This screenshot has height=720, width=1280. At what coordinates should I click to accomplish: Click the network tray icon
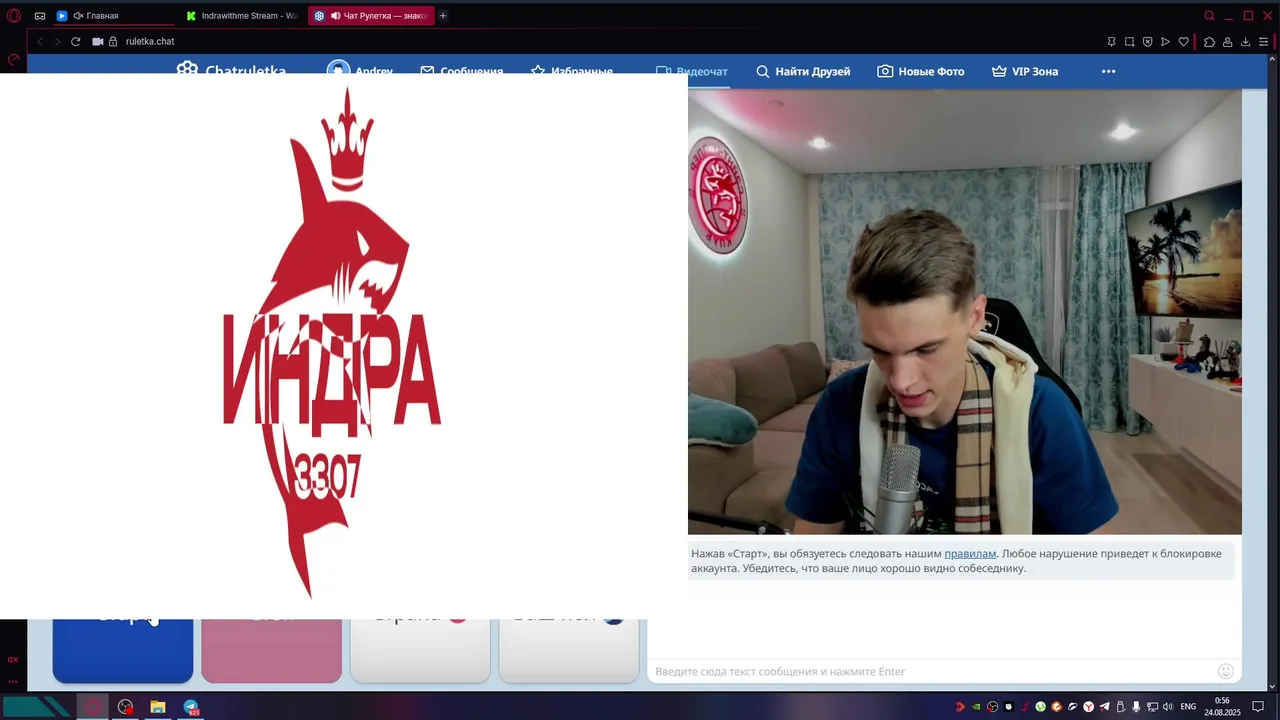point(1152,707)
